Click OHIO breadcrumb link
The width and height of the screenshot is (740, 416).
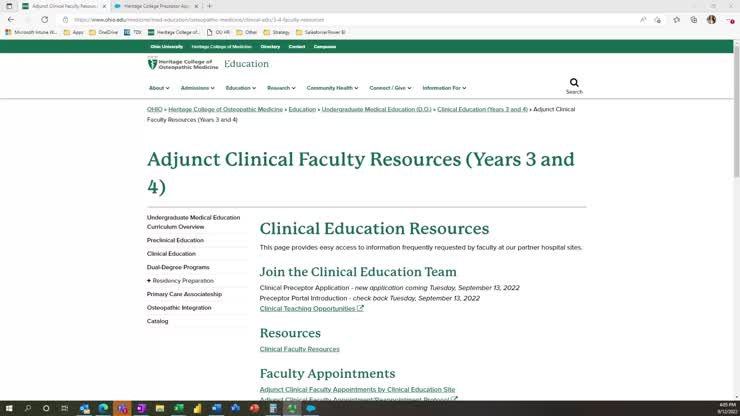[154, 109]
